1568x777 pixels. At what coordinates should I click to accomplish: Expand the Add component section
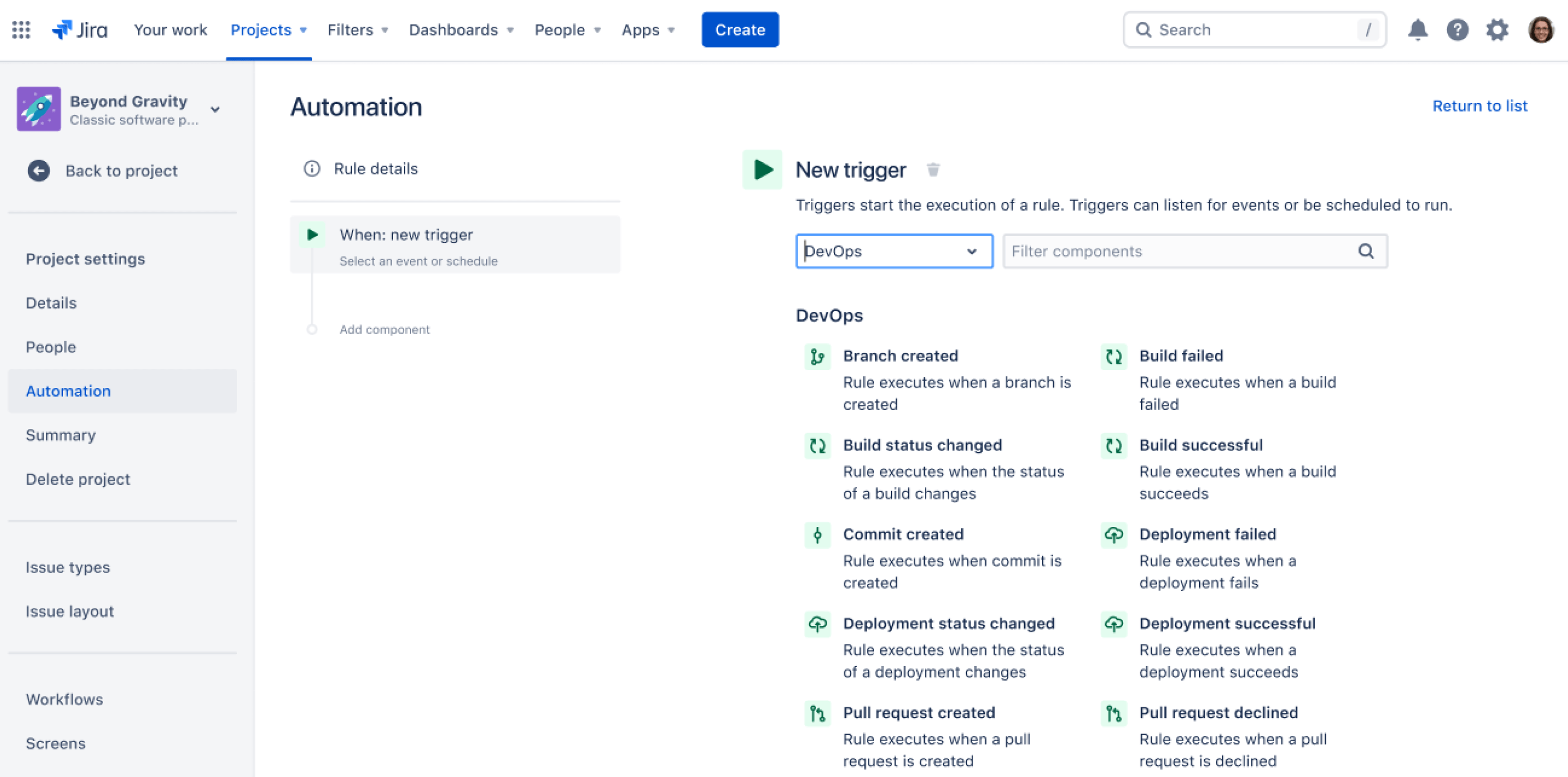(x=386, y=328)
